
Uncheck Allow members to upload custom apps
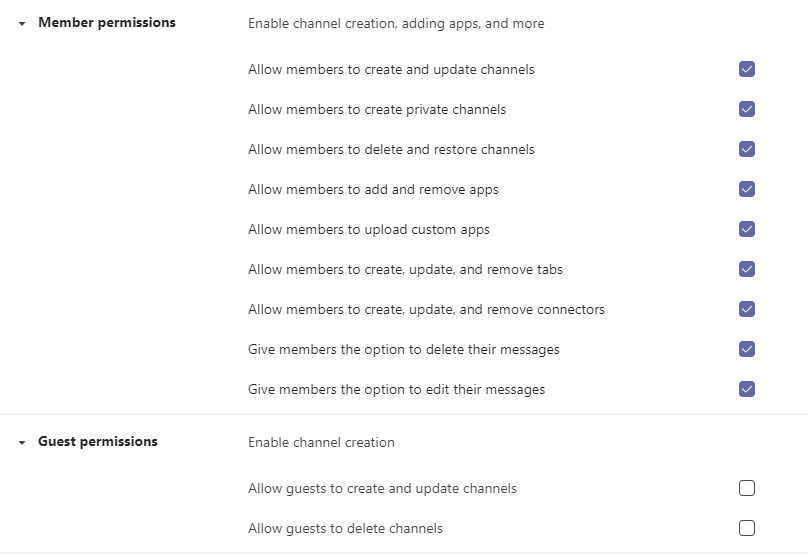click(747, 229)
